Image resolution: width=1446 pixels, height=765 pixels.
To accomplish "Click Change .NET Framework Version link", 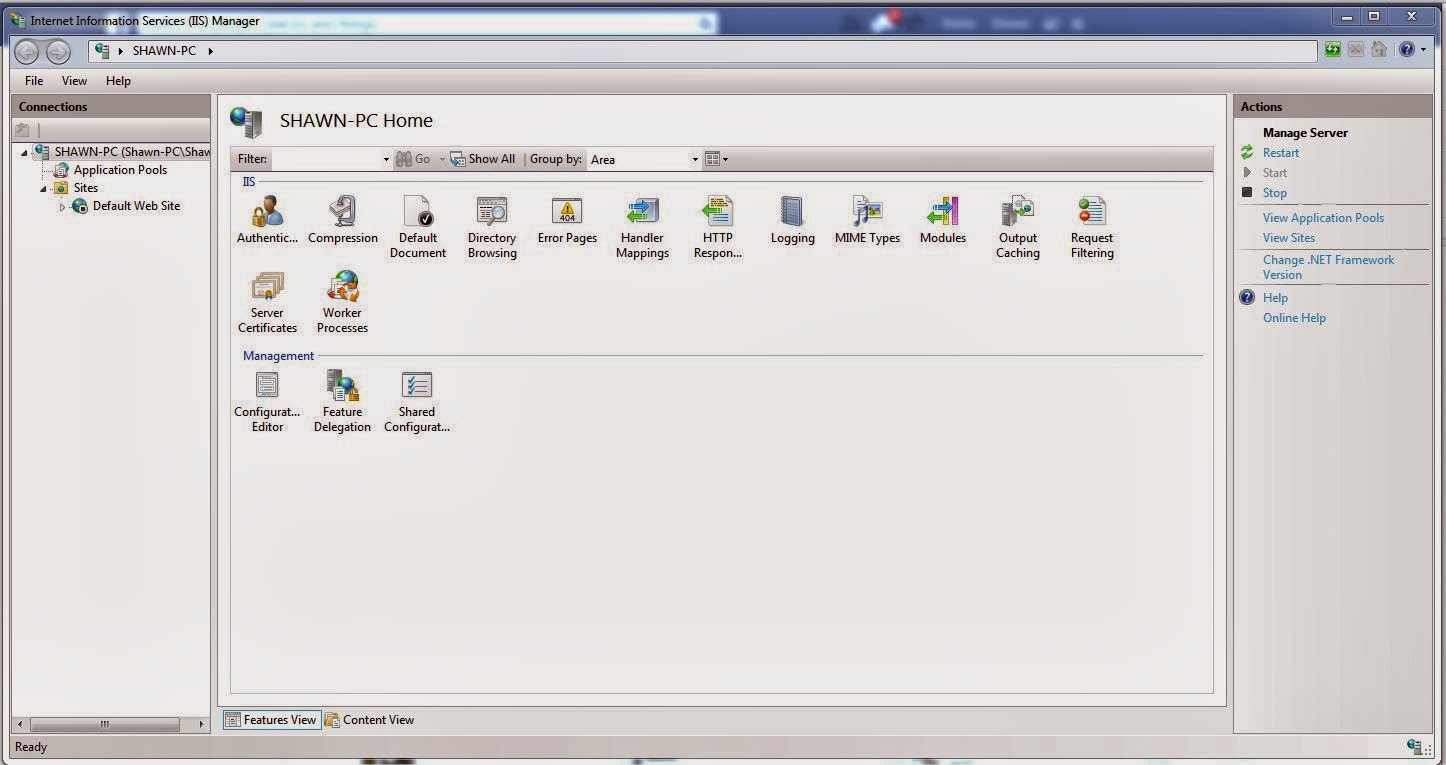I will click(x=1328, y=267).
